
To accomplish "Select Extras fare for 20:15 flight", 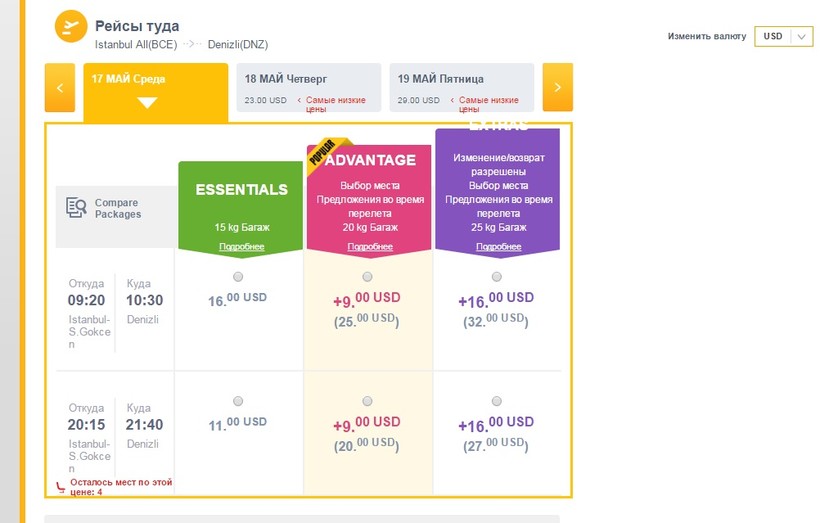I will click(496, 401).
